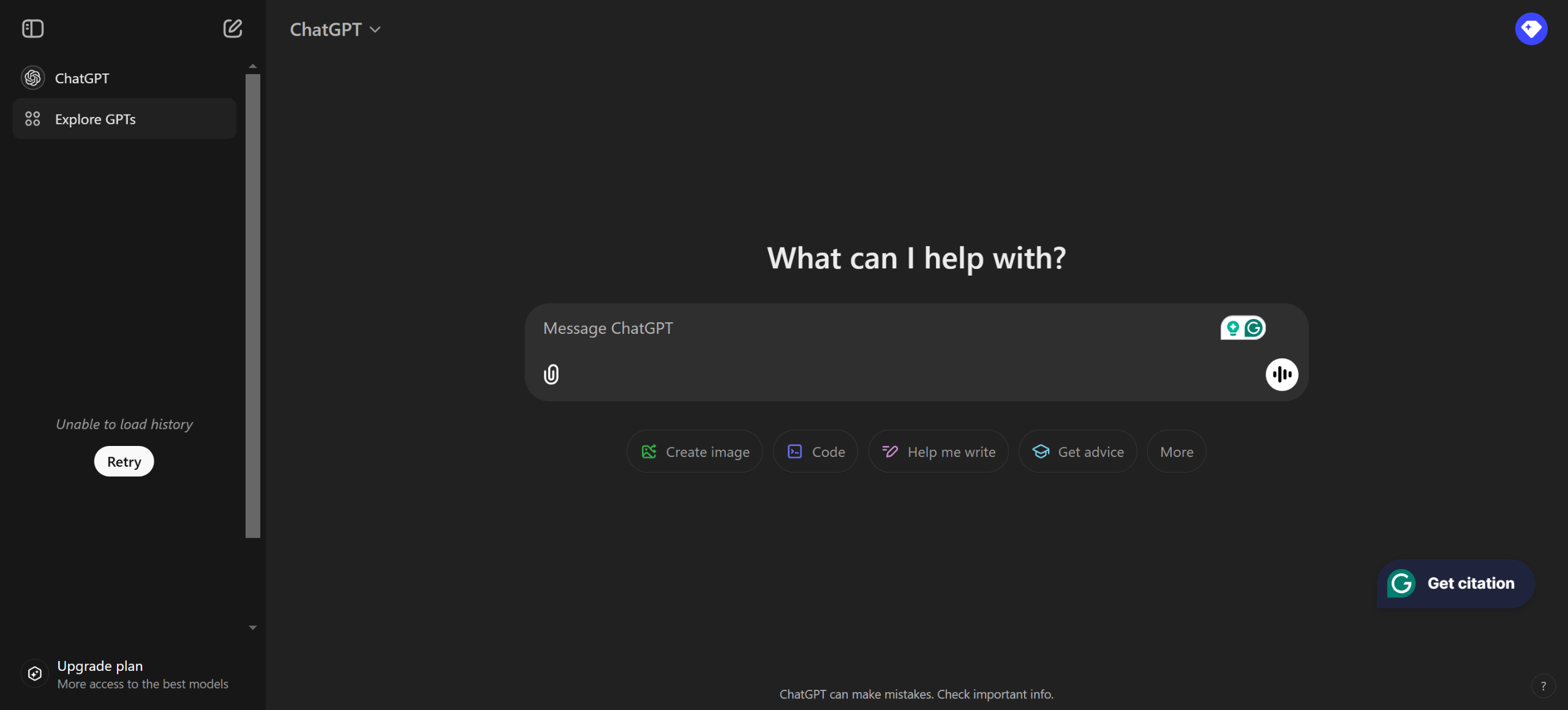This screenshot has height=710, width=1568.
Task: Click the Get citation Grammarly button
Action: [1455, 583]
